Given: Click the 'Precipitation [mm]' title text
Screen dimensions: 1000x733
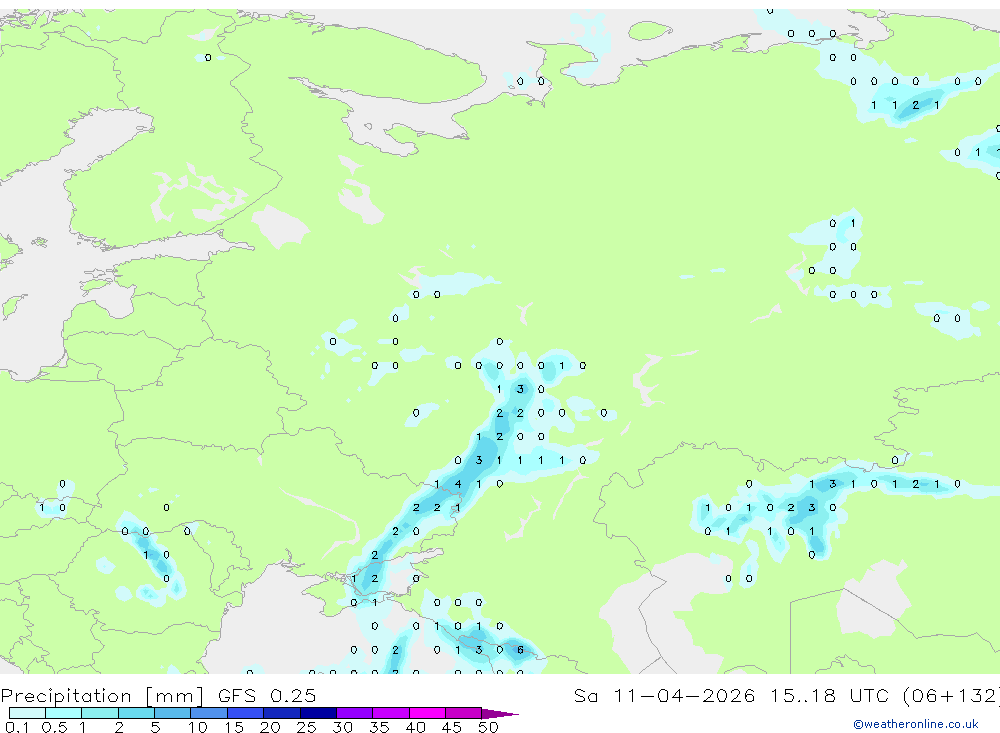Looking at the screenshot, I should pyautogui.click(x=103, y=696).
